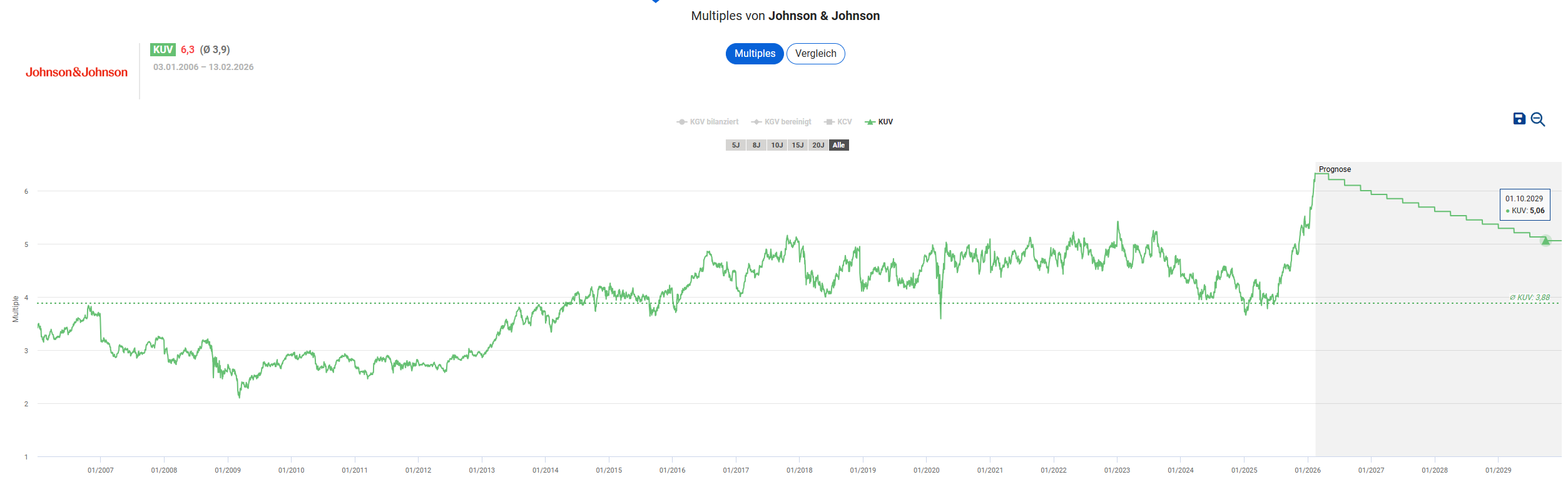
Task: Click the save chart floppy disk icon
Action: click(1519, 119)
